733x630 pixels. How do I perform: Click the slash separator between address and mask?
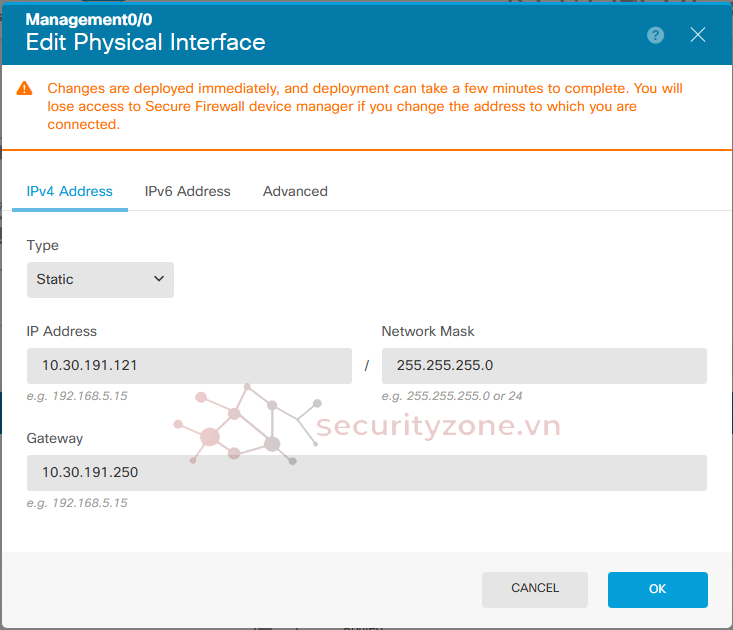pos(366,366)
